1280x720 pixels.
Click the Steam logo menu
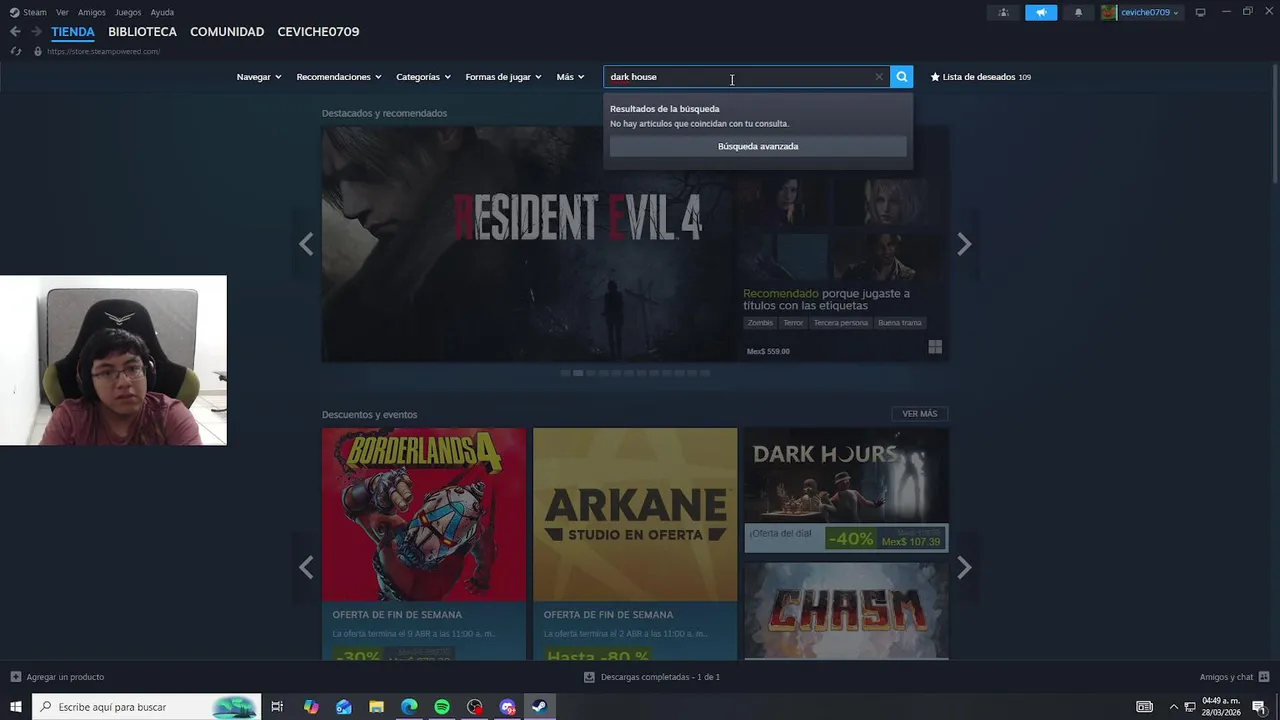28,12
